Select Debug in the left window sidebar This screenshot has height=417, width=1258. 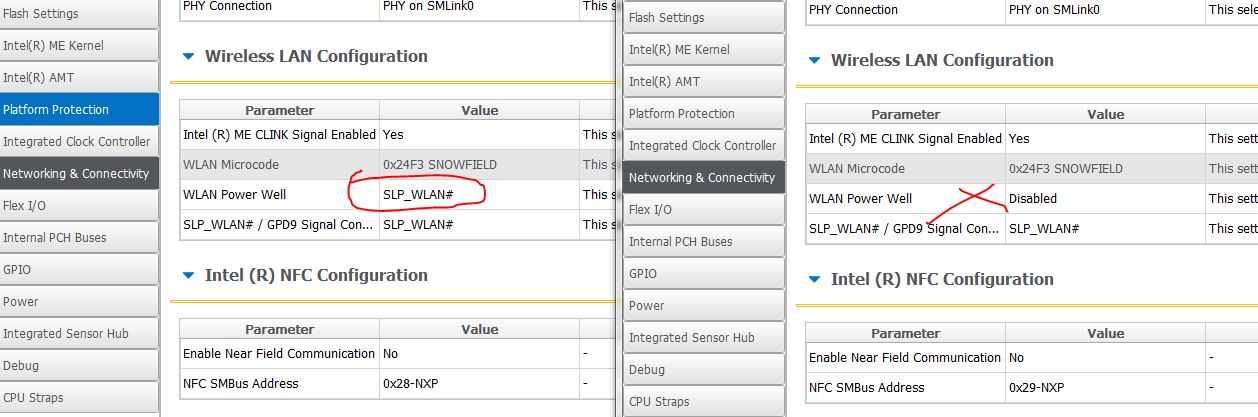pos(79,366)
